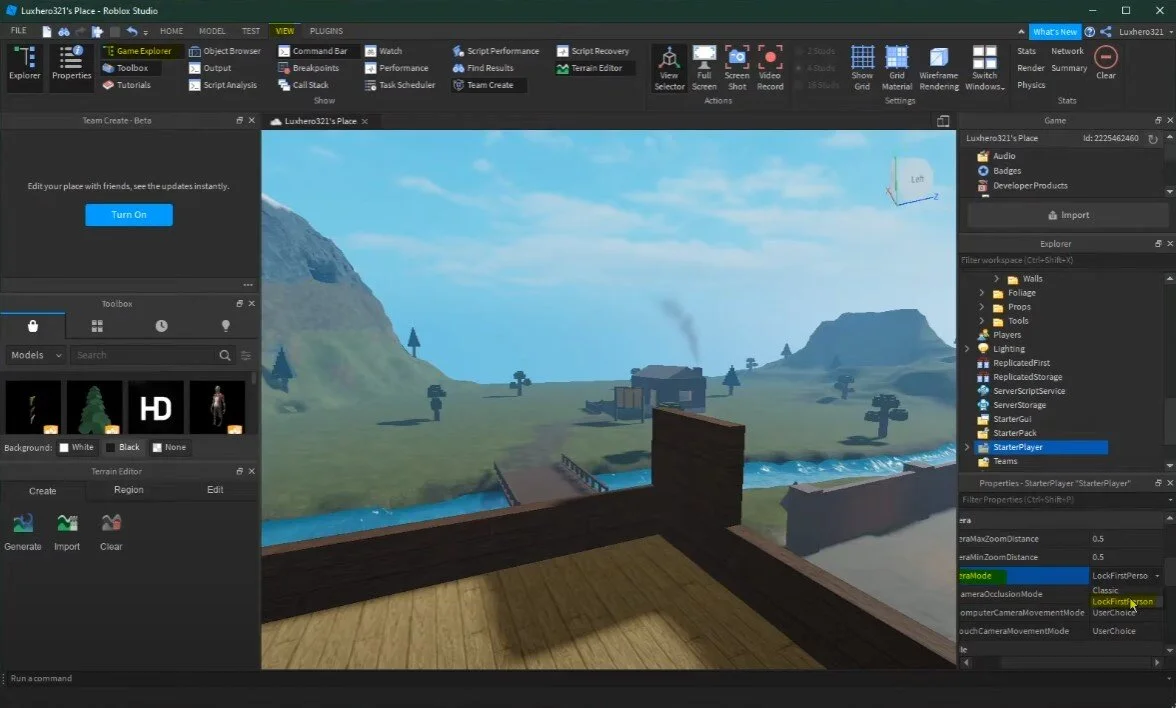Image resolution: width=1176 pixels, height=708 pixels.
Task: Open the Object Browser
Action: click(x=225, y=51)
